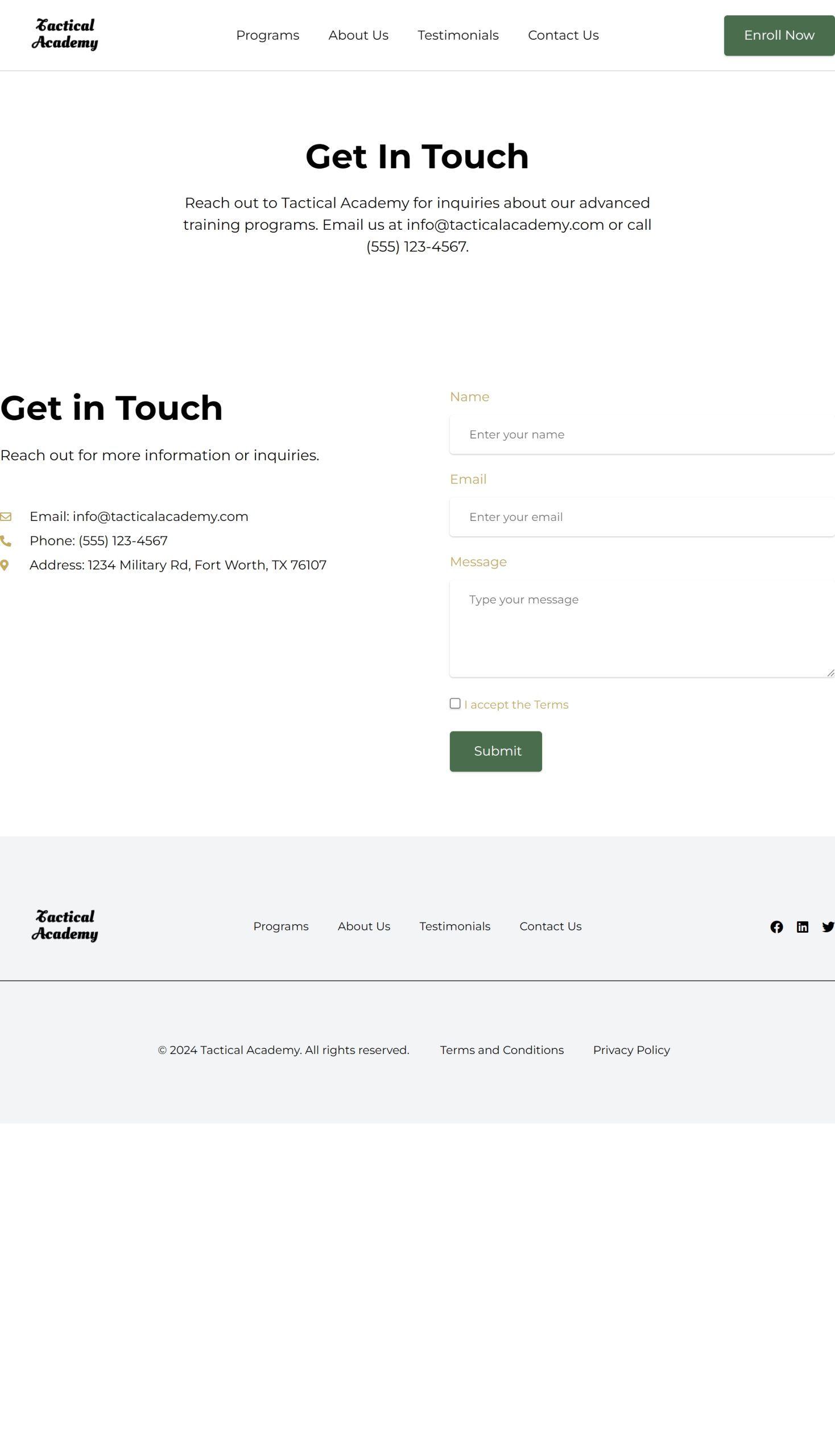The width and height of the screenshot is (835, 1456).
Task: Click the copyright 2024 Tactical Academy text
Action: [x=283, y=1050]
